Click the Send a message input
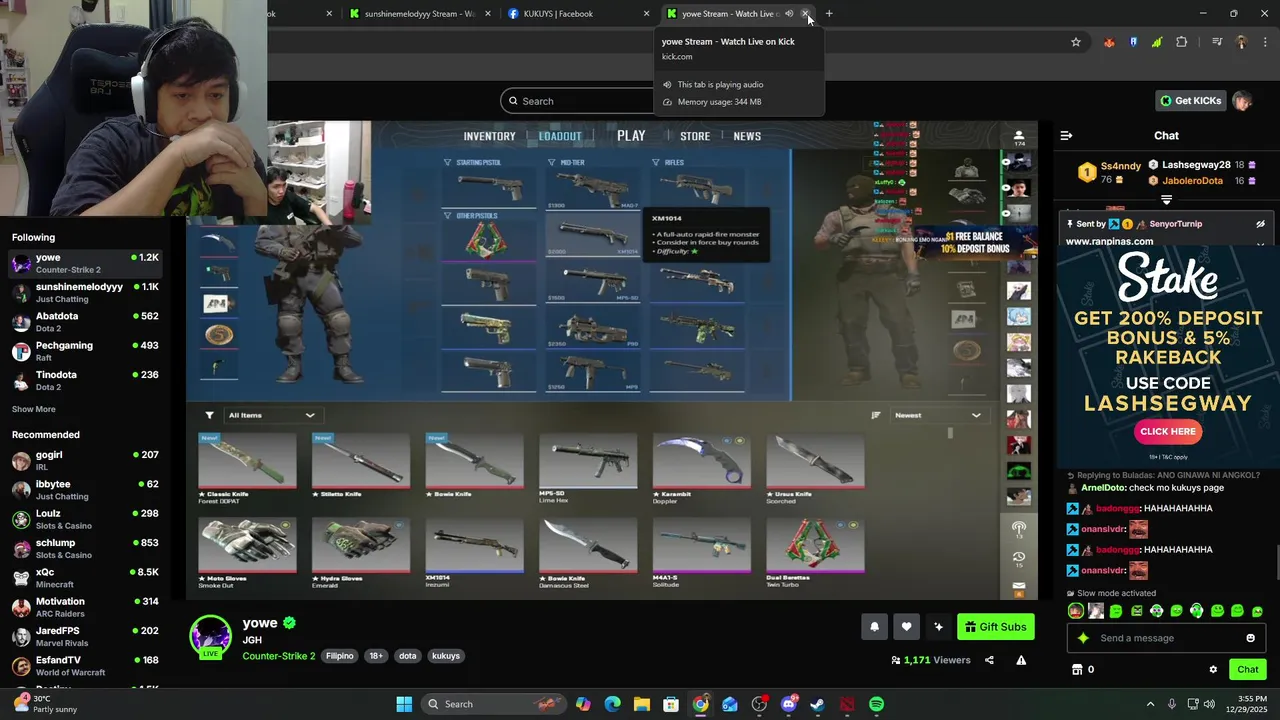Viewport: 1280px width, 720px height. point(1166,638)
